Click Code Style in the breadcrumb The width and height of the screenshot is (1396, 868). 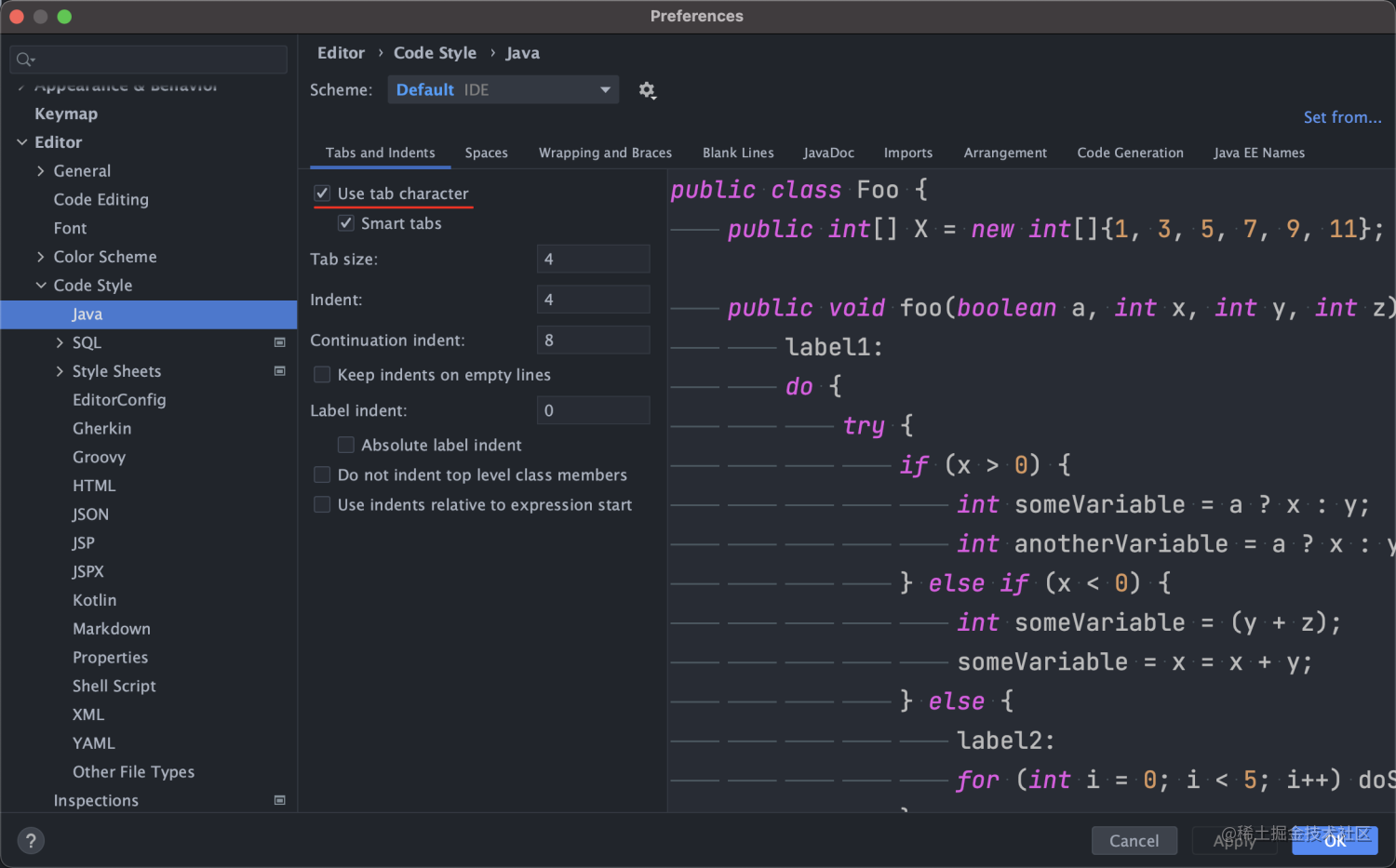pos(435,53)
